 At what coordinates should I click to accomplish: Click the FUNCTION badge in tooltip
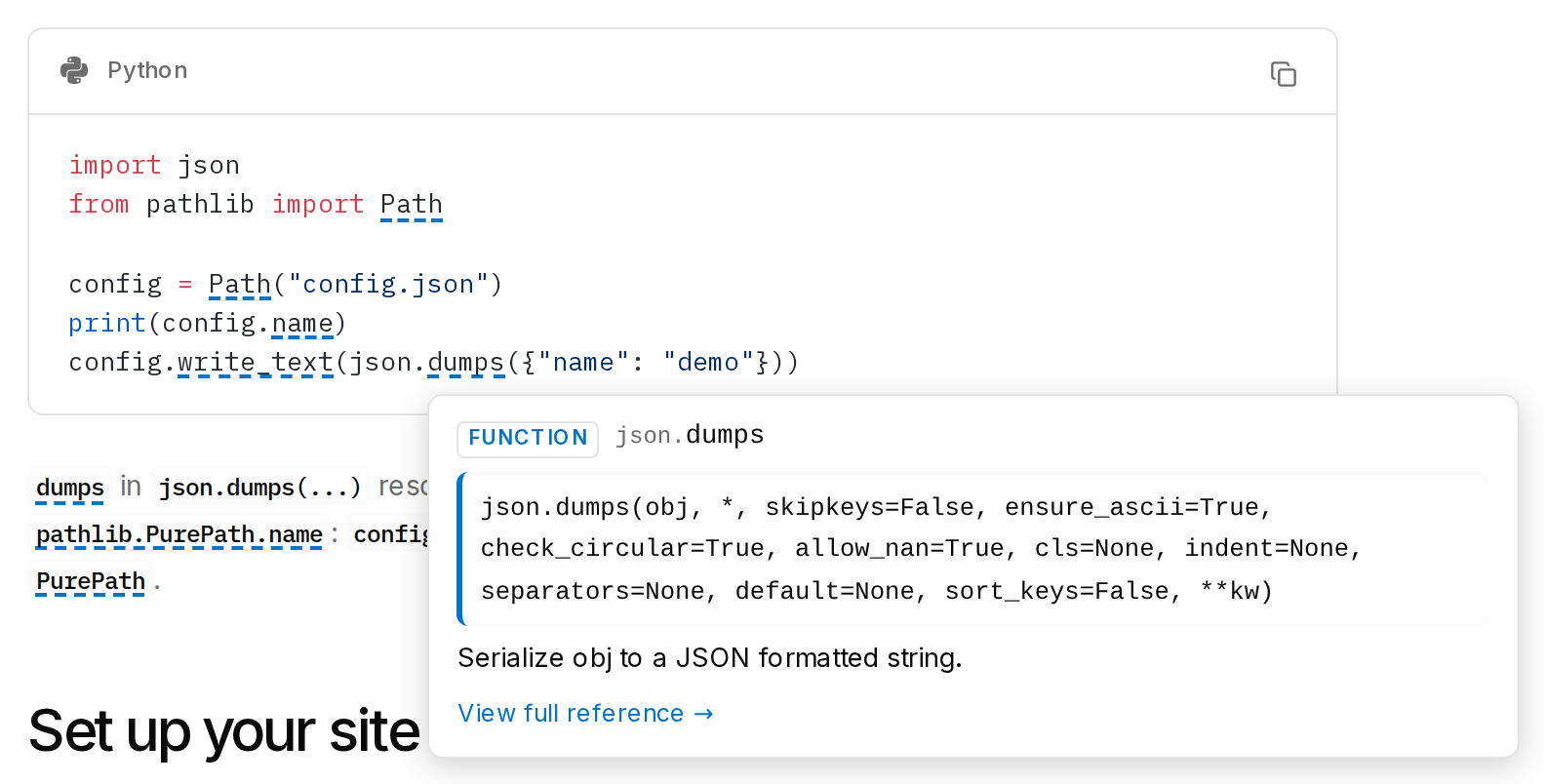click(528, 438)
